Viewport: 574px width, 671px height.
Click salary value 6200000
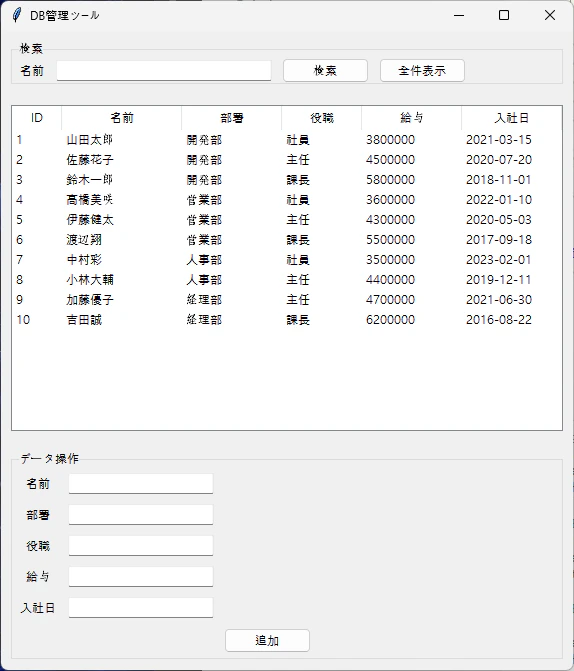tap(390, 320)
